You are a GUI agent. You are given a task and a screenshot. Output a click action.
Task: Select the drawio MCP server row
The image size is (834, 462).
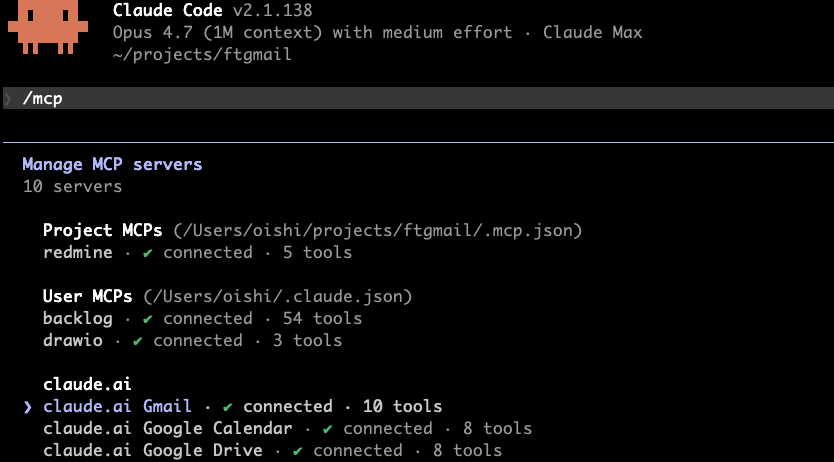[x=193, y=340]
